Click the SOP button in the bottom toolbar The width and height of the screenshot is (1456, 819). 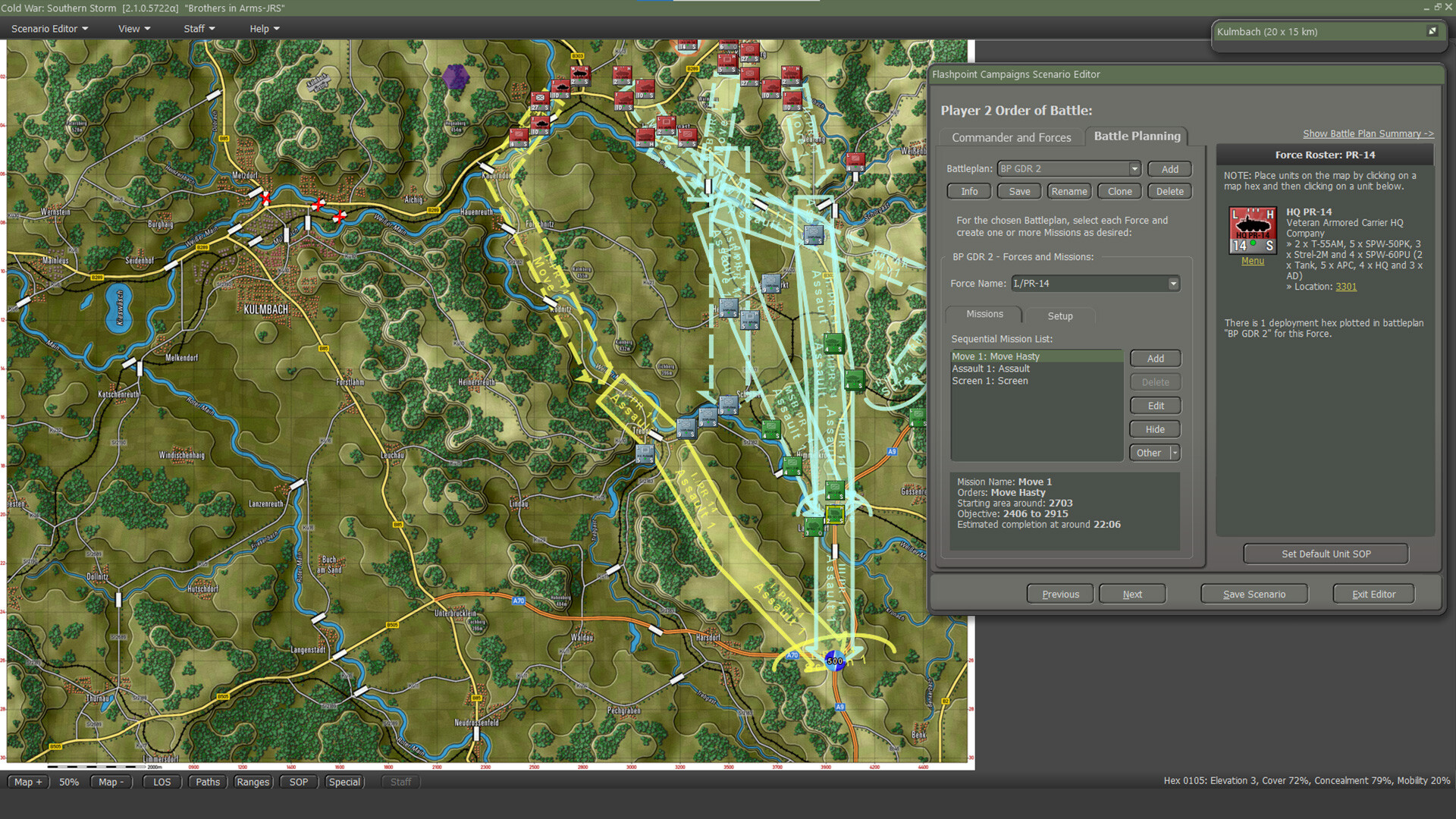coord(298,782)
